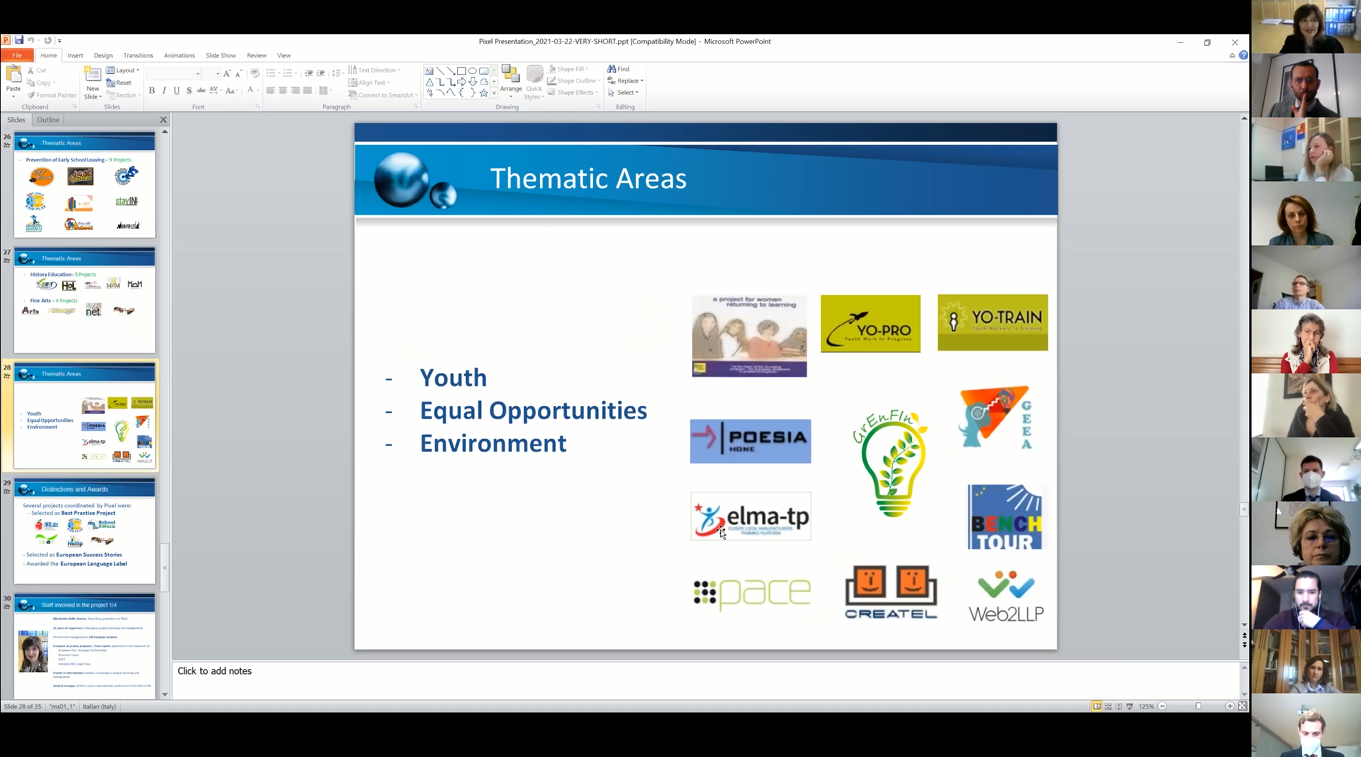The width and height of the screenshot is (1363, 757).
Task: Open the Layout dropdown
Action: click(122, 70)
